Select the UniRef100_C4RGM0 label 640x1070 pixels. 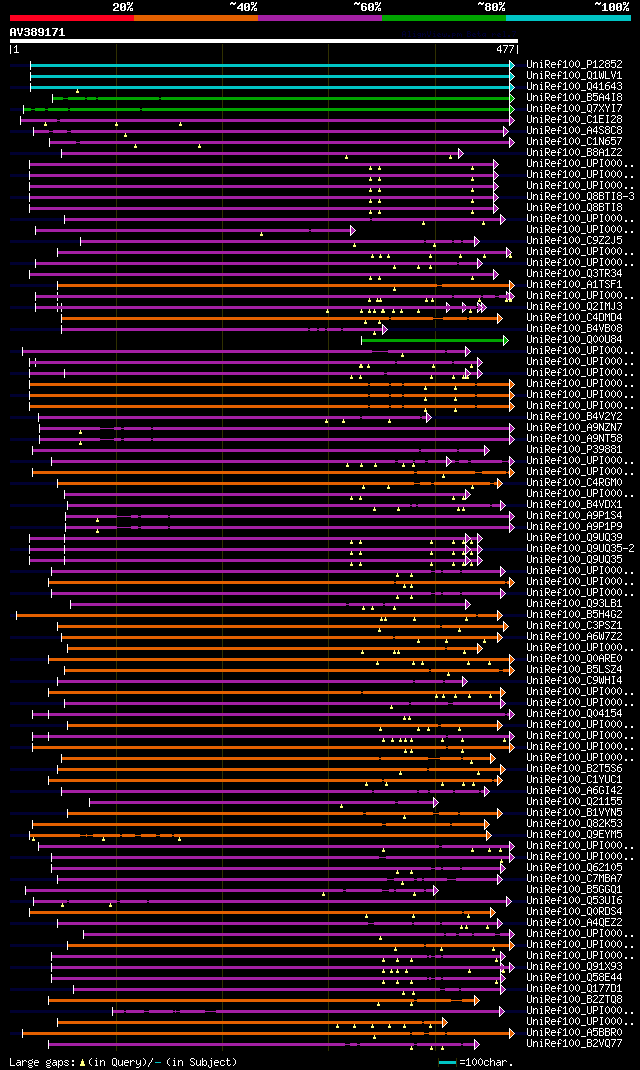(574, 482)
